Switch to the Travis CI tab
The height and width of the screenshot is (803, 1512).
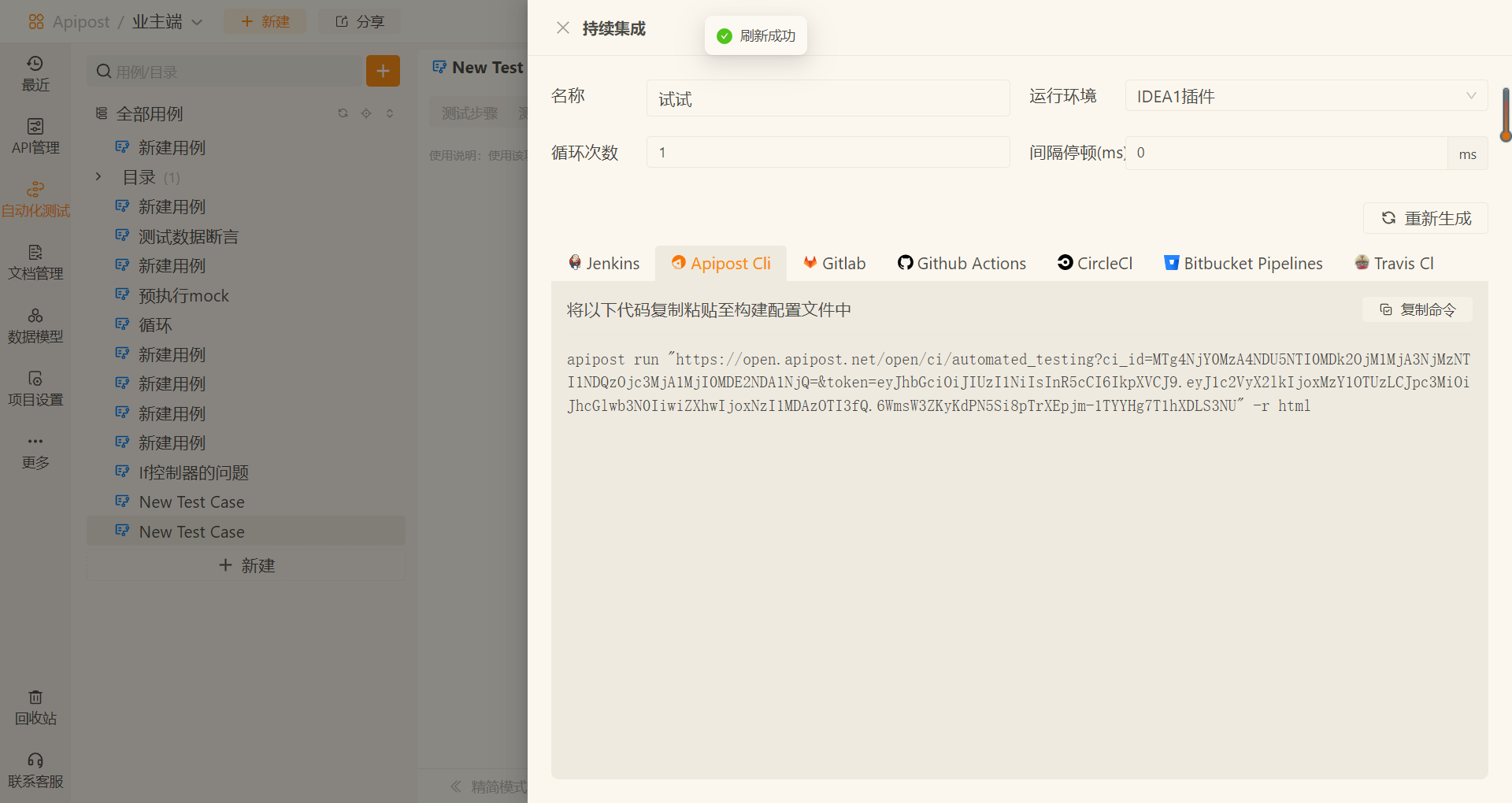pyautogui.click(x=1394, y=263)
